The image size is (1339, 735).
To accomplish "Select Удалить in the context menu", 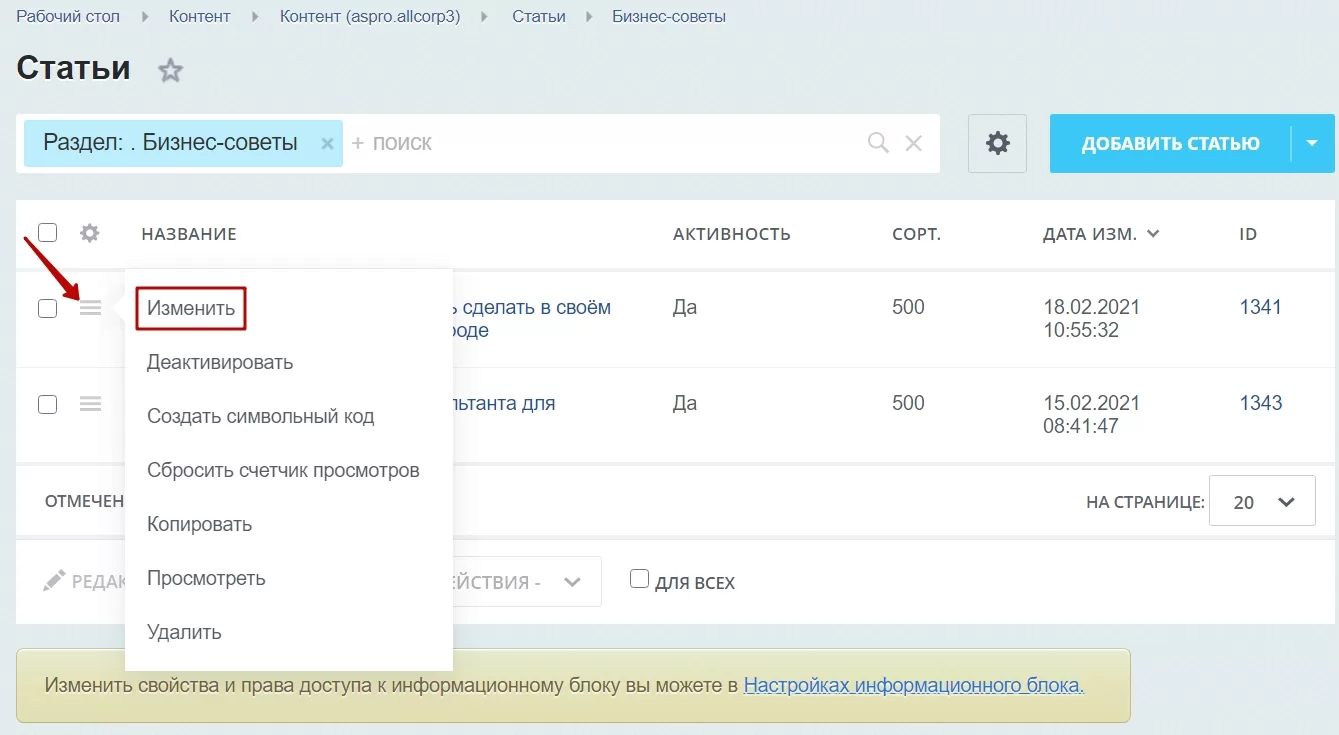I will tap(184, 632).
